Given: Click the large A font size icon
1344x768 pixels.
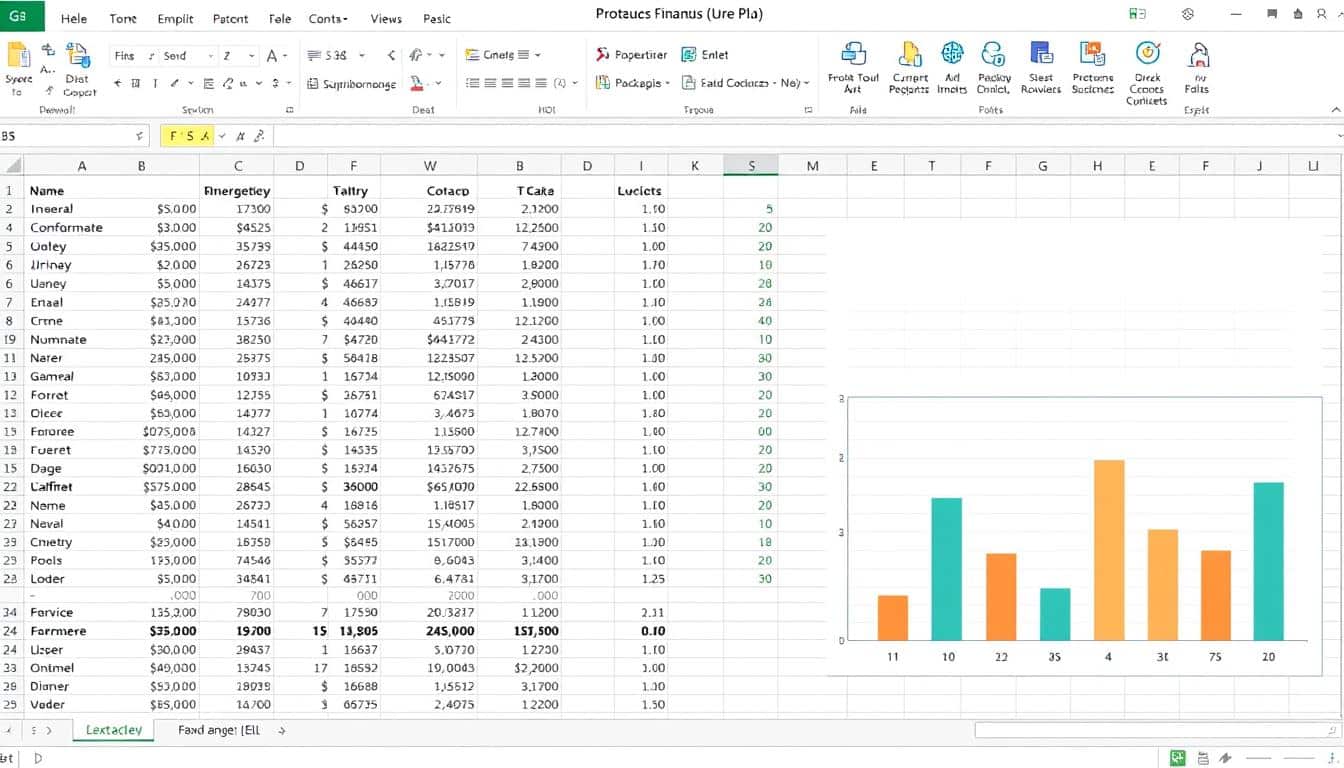Looking at the screenshot, I should (x=272, y=56).
